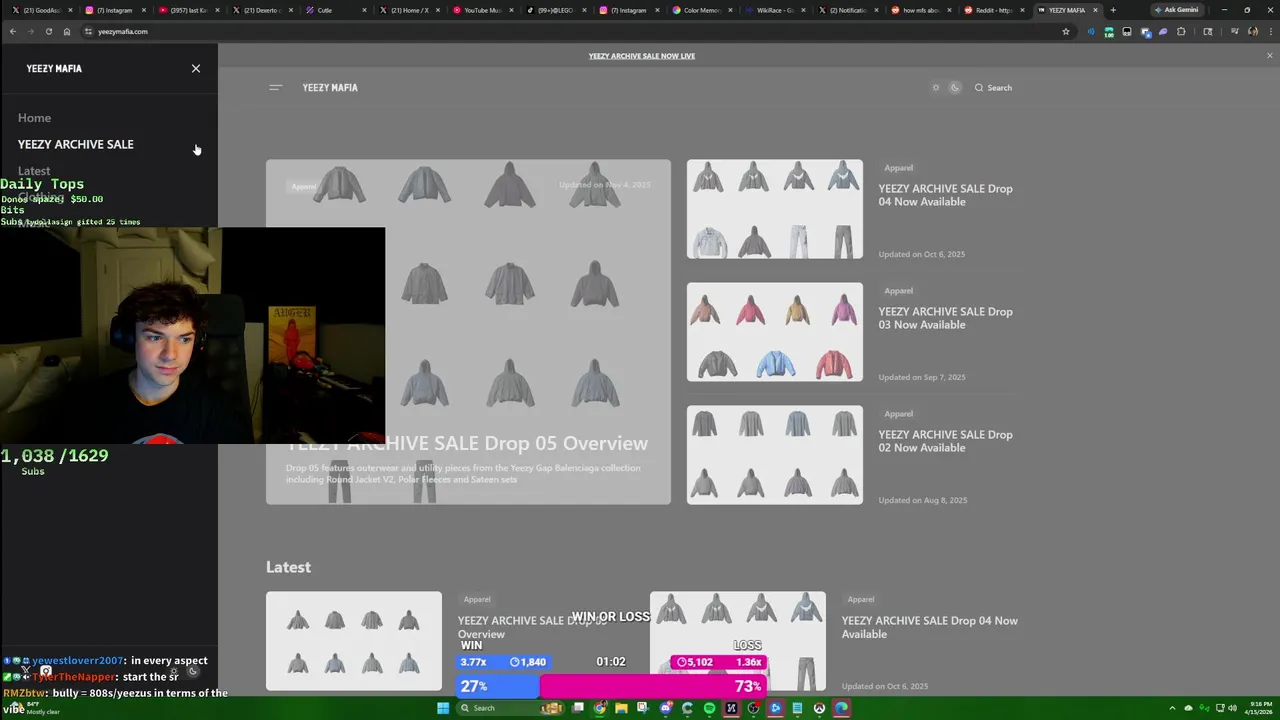Screen dimensions: 1280x720
Task: Open Discord from the taskbar
Action: 665,708
